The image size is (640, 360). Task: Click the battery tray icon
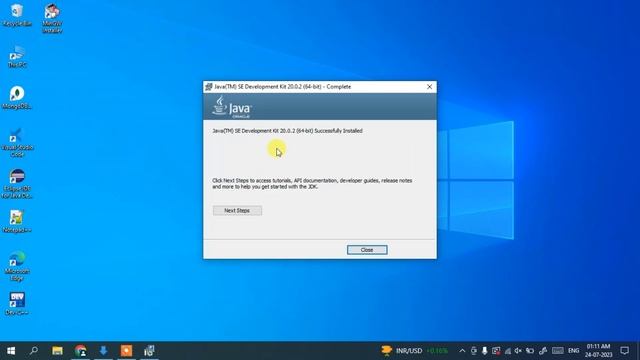point(530,351)
